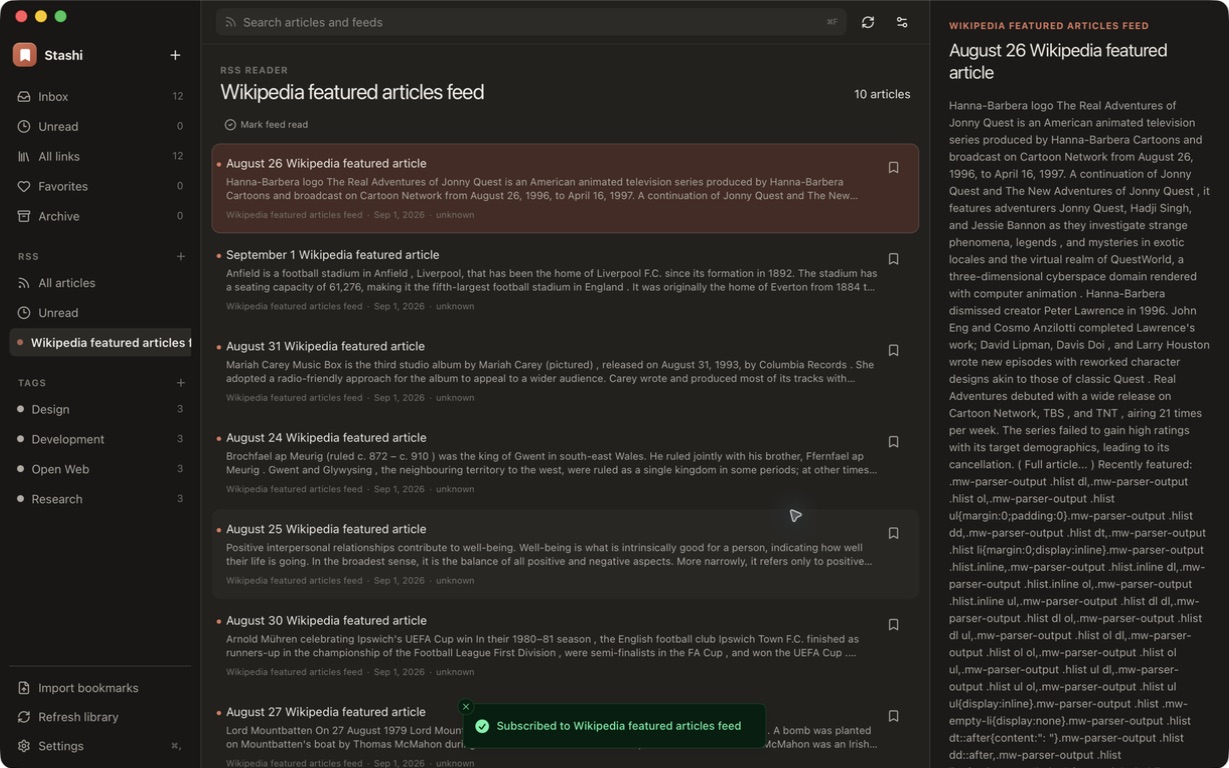Open All articles under RSS

100,283
